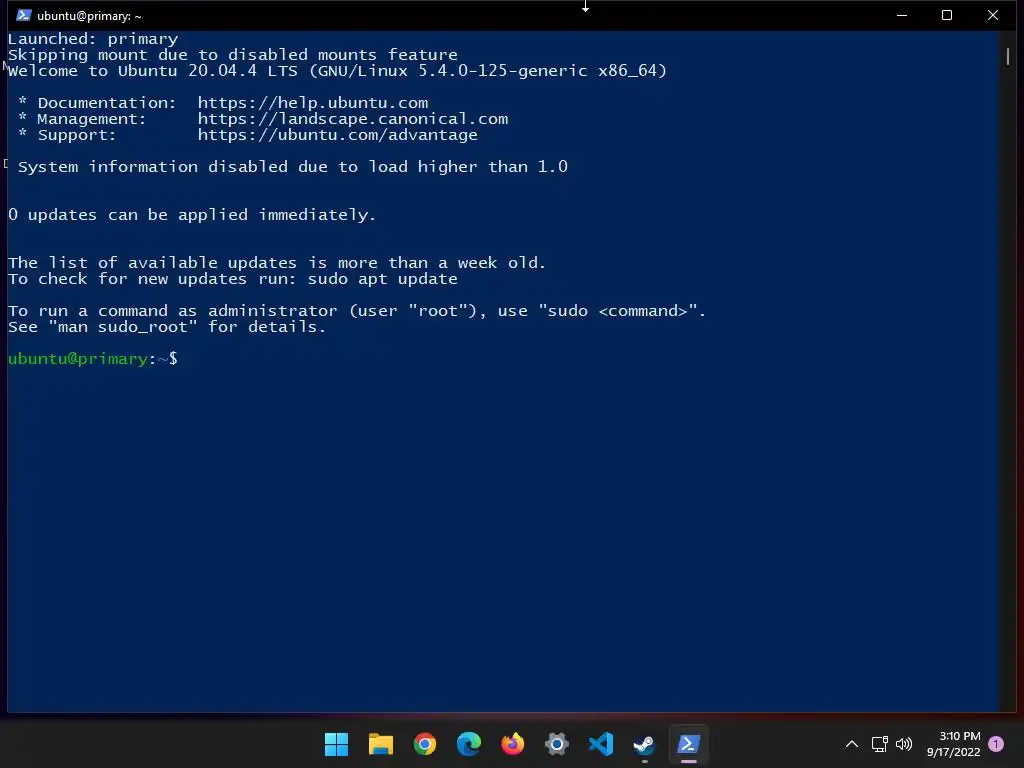Click the https://help.ubuntu.com URL text

[x=313, y=103]
